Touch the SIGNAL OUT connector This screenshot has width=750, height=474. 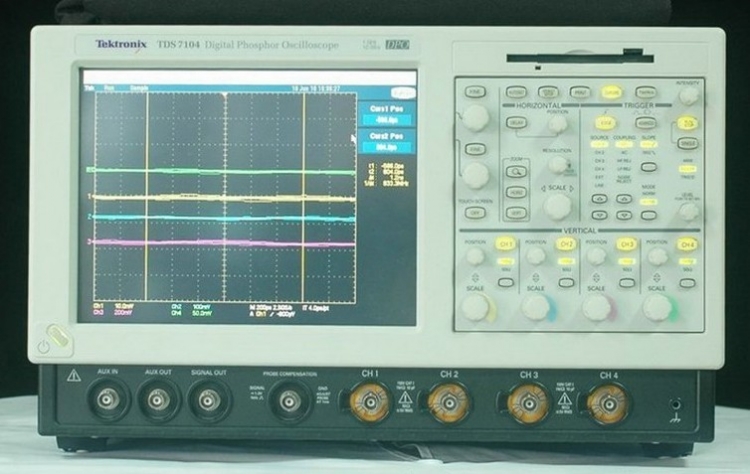click(x=209, y=400)
